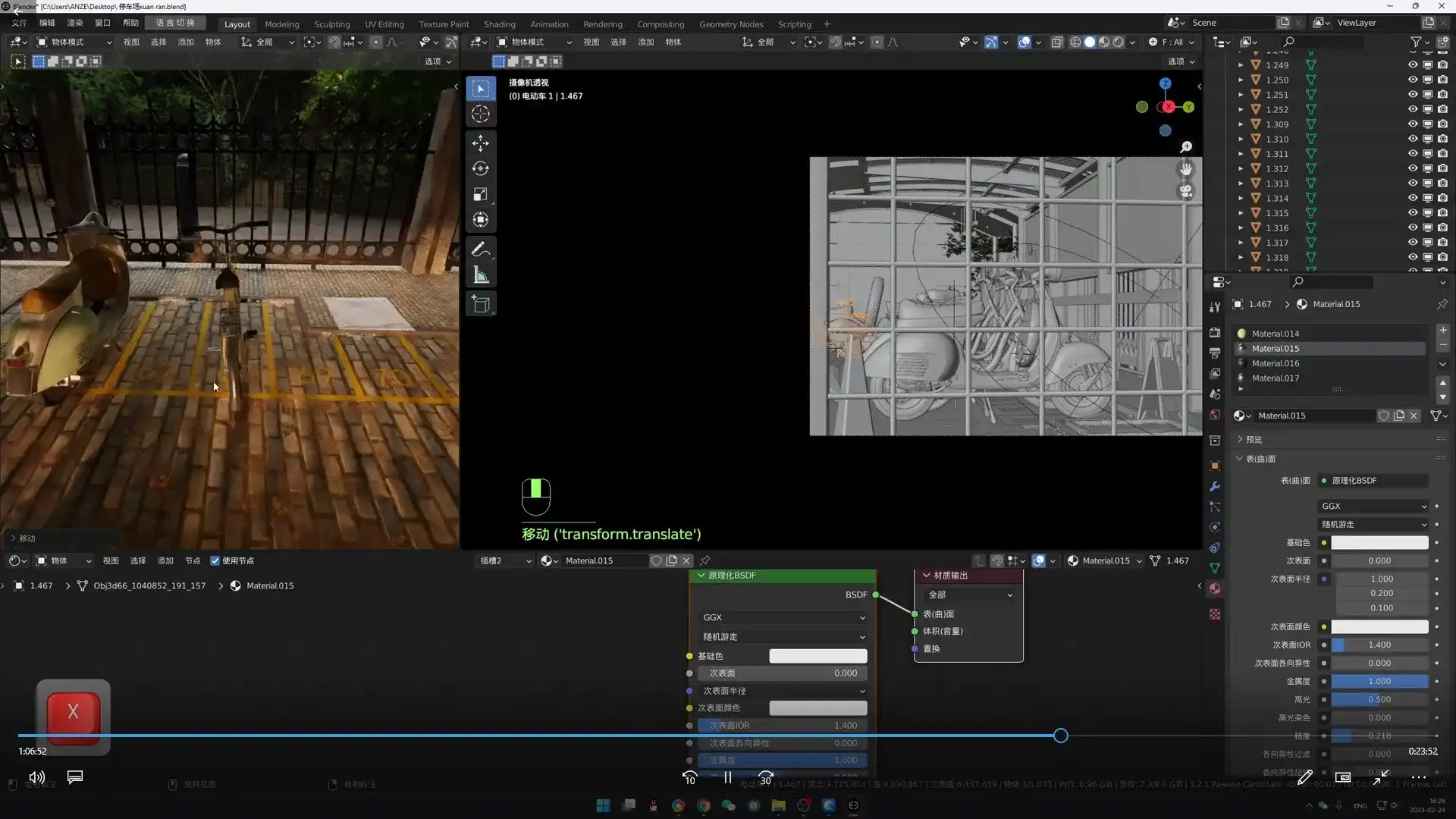The image size is (1456, 819).
Task: Activate the Annotate pencil tool
Action: (x=480, y=249)
